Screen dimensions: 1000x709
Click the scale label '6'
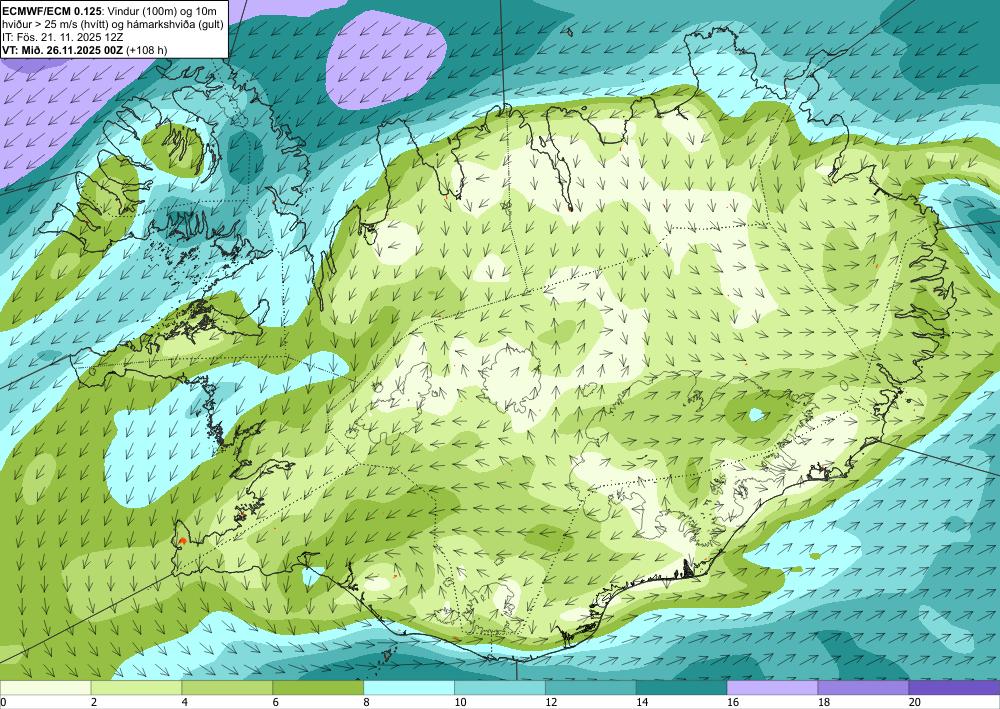[x=276, y=703]
